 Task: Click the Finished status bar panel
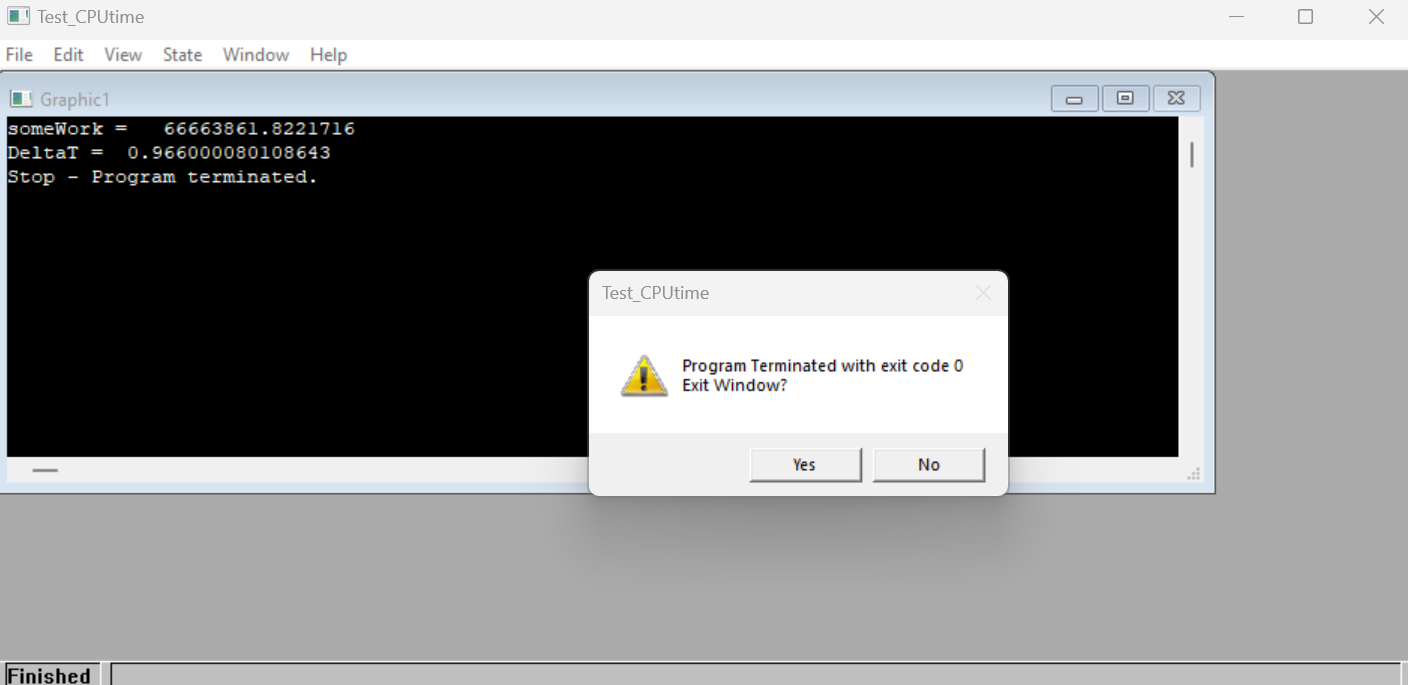(51, 675)
